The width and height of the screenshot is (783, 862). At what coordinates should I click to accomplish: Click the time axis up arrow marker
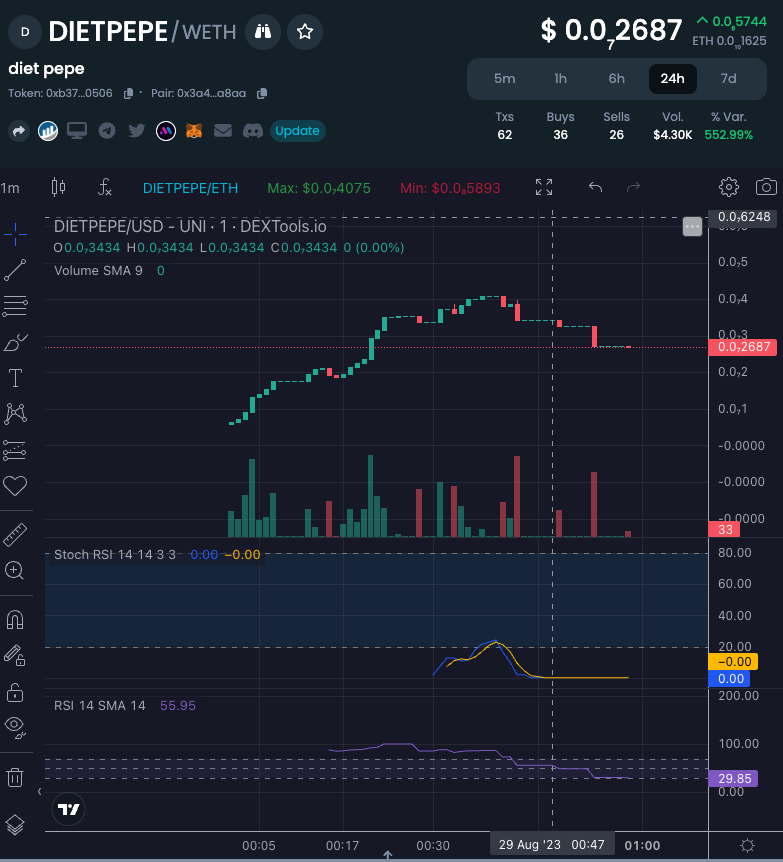(x=388, y=855)
